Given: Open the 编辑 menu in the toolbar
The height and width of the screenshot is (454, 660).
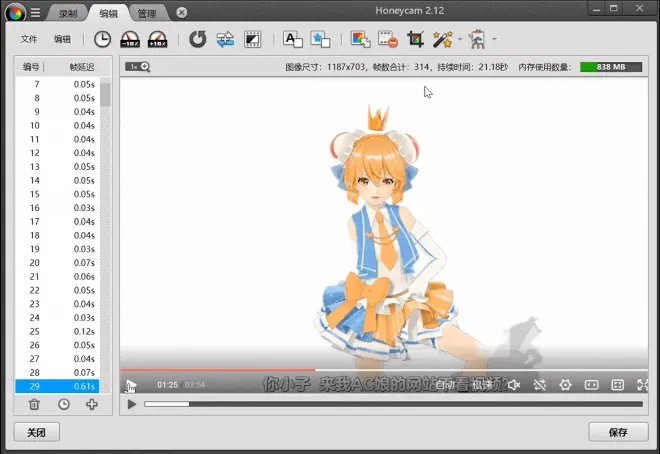Looking at the screenshot, I should (62, 39).
